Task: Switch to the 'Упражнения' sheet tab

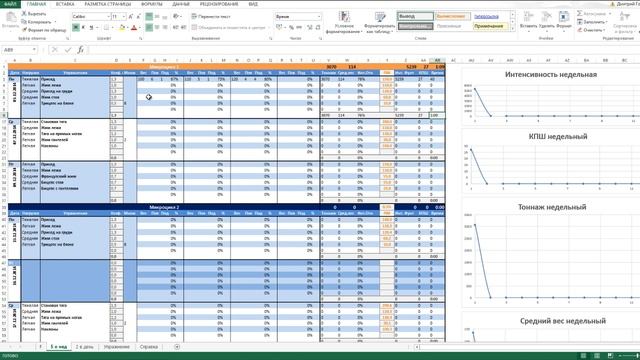Action: click(117, 347)
